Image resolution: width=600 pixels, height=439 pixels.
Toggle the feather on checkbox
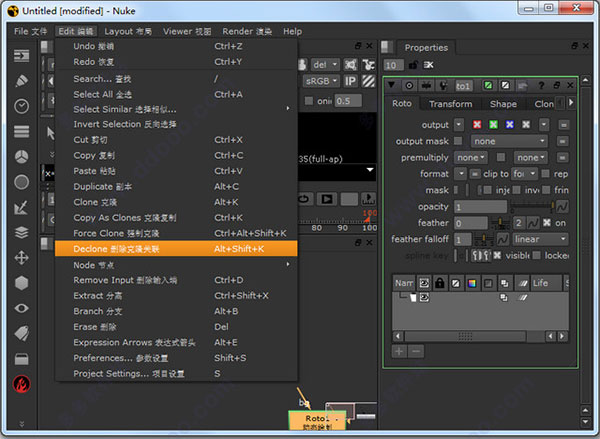[x=547, y=223]
